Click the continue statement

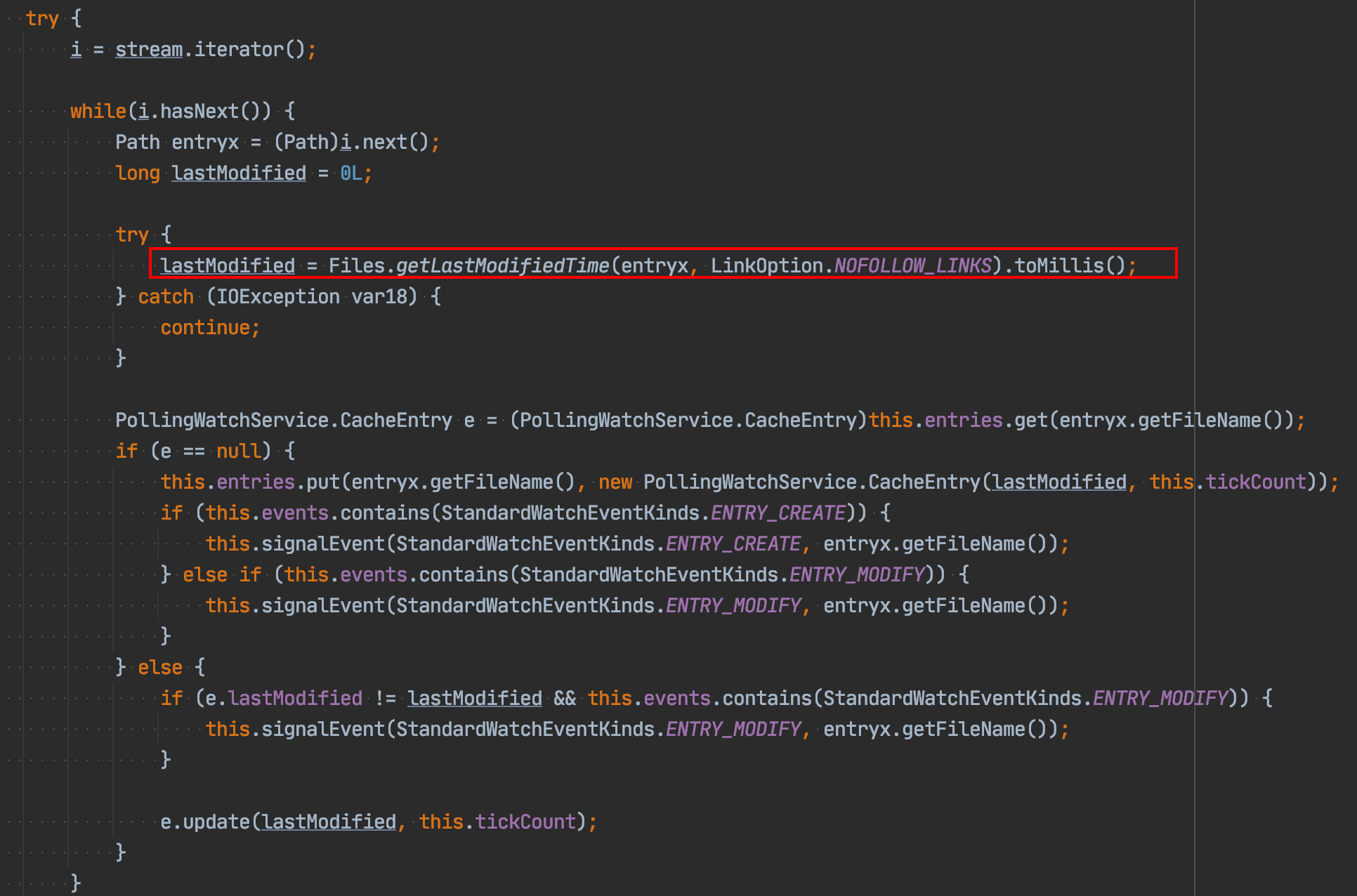(x=205, y=327)
